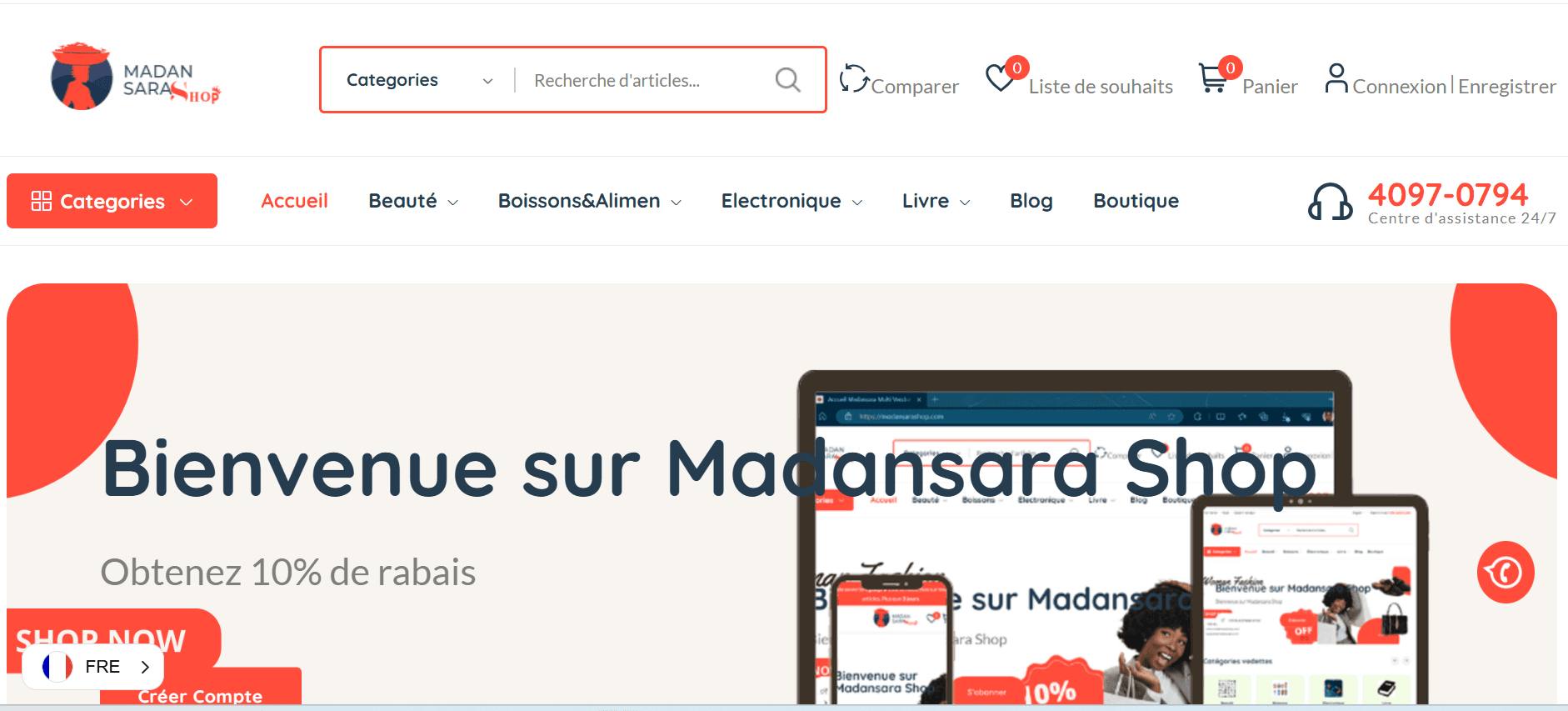The width and height of the screenshot is (1568, 711).
Task: Click the user account icon
Action: [x=1336, y=78]
